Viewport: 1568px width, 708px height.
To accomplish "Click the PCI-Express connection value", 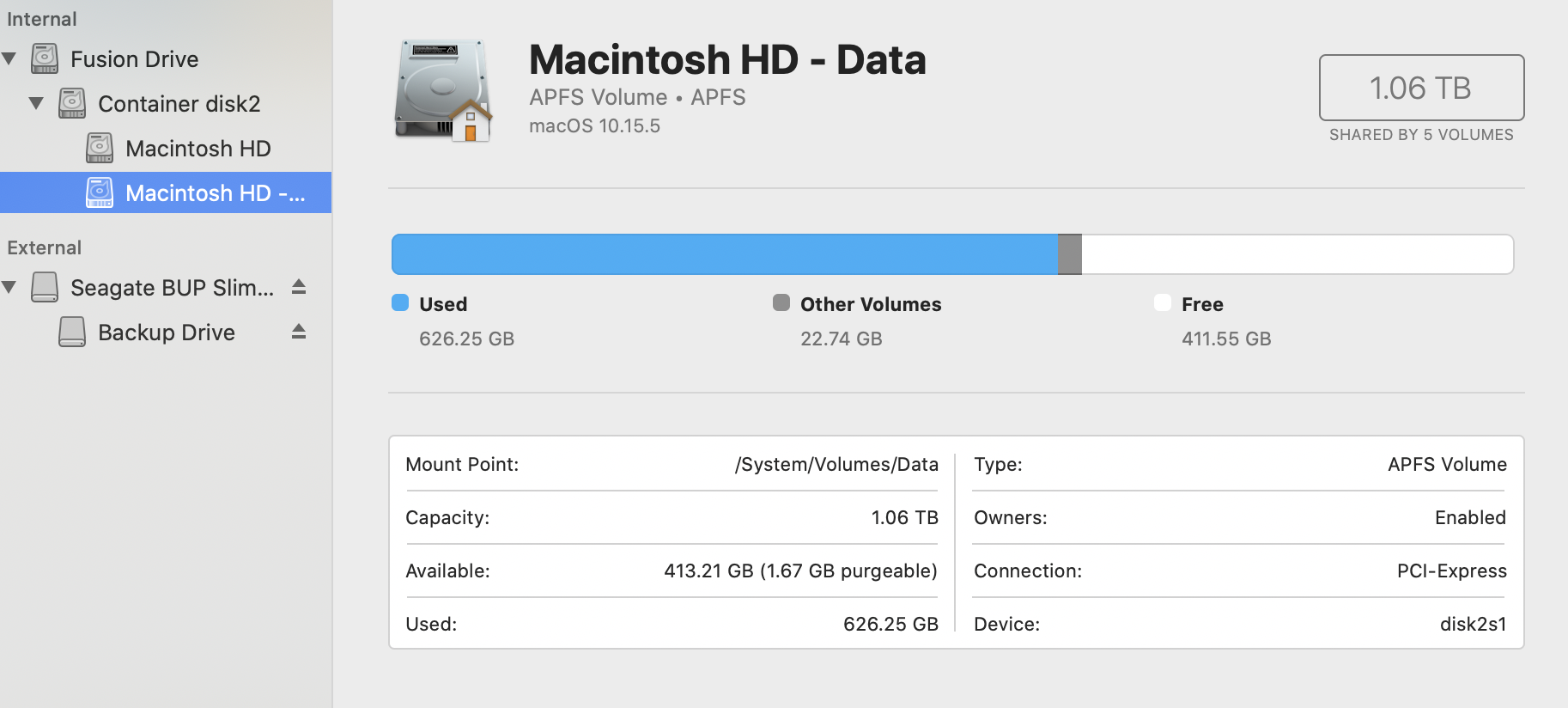I will [x=1451, y=571].
